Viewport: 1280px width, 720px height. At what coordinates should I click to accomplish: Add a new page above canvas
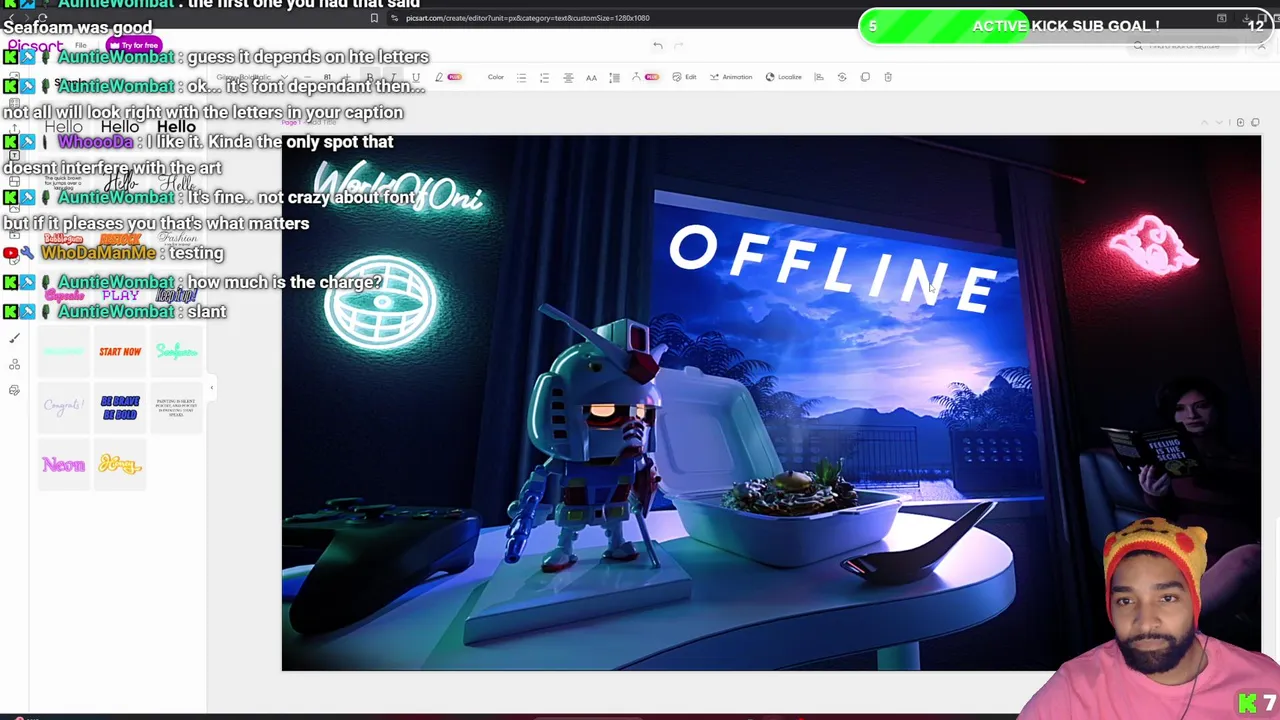tap(1240, 123)
